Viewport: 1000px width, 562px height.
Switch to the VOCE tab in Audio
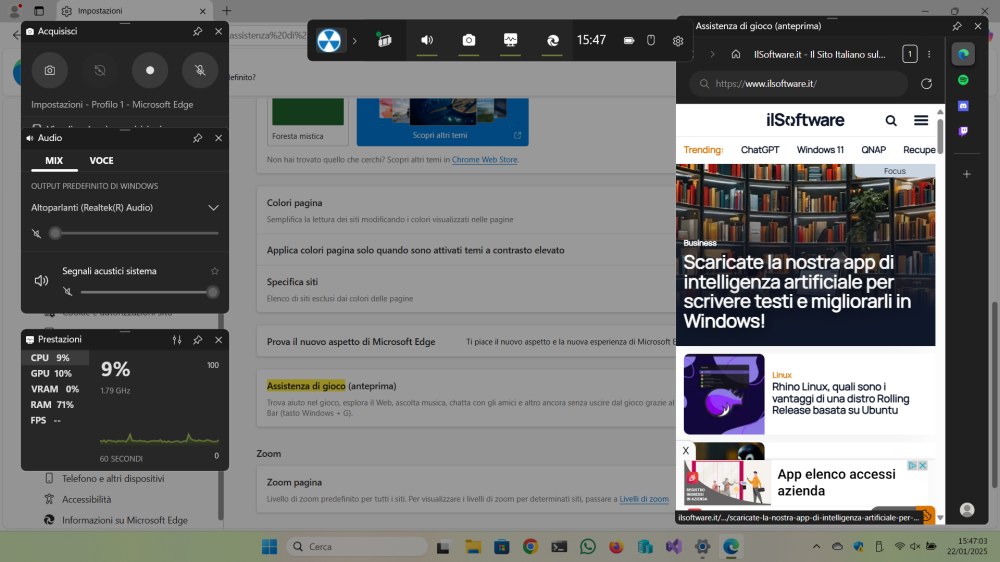point(101,161)
